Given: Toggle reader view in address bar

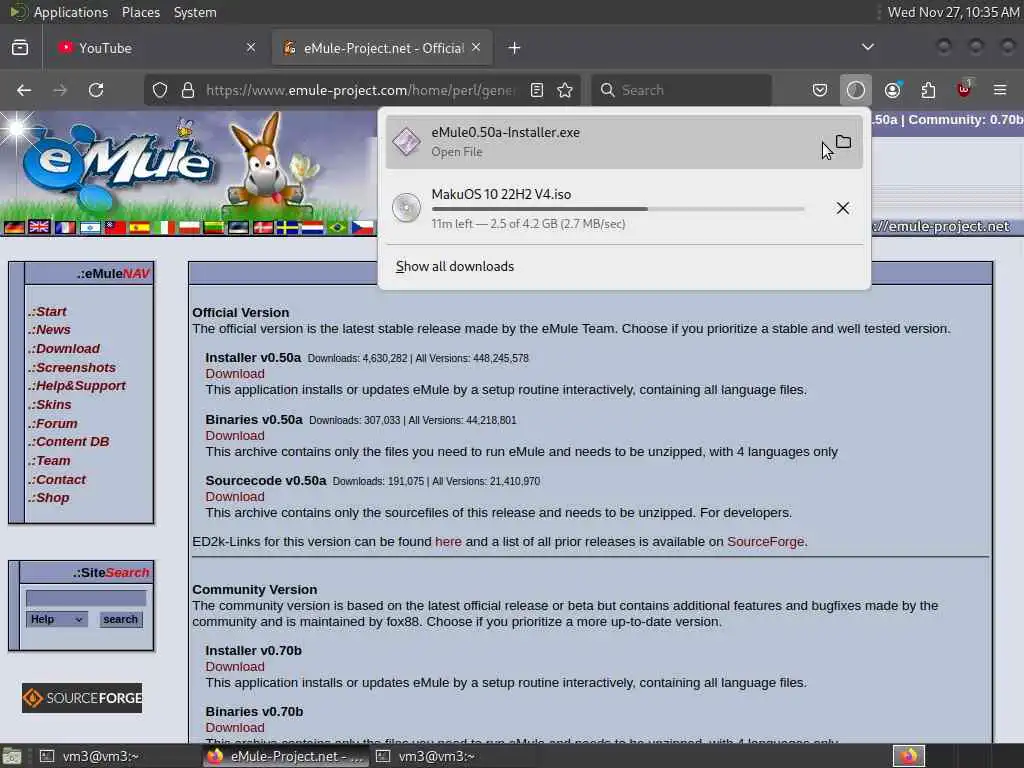Looking at the screenshot, I should (x=537, y=90).
